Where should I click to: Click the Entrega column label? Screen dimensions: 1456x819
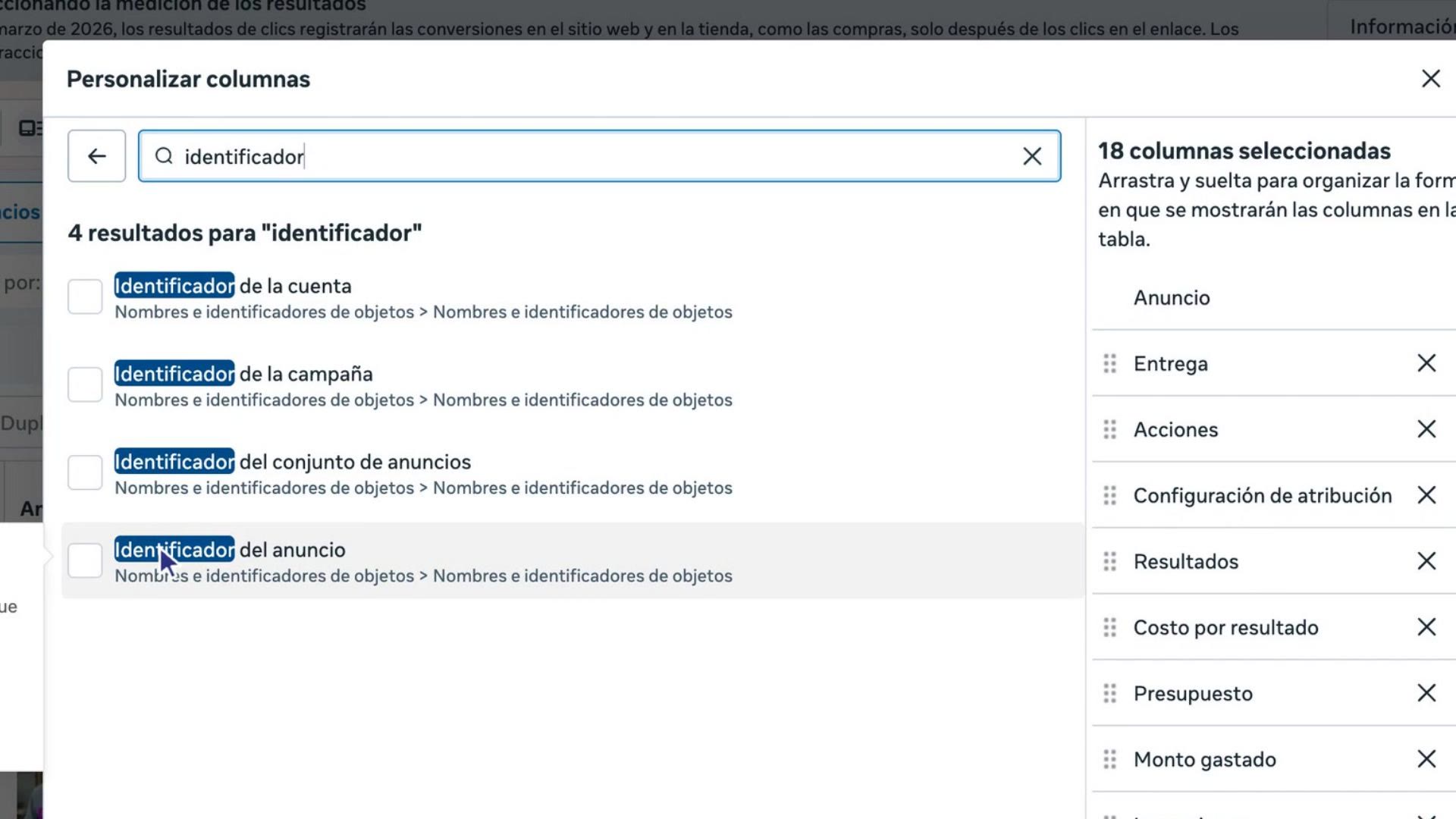[x=1170, y=364]
